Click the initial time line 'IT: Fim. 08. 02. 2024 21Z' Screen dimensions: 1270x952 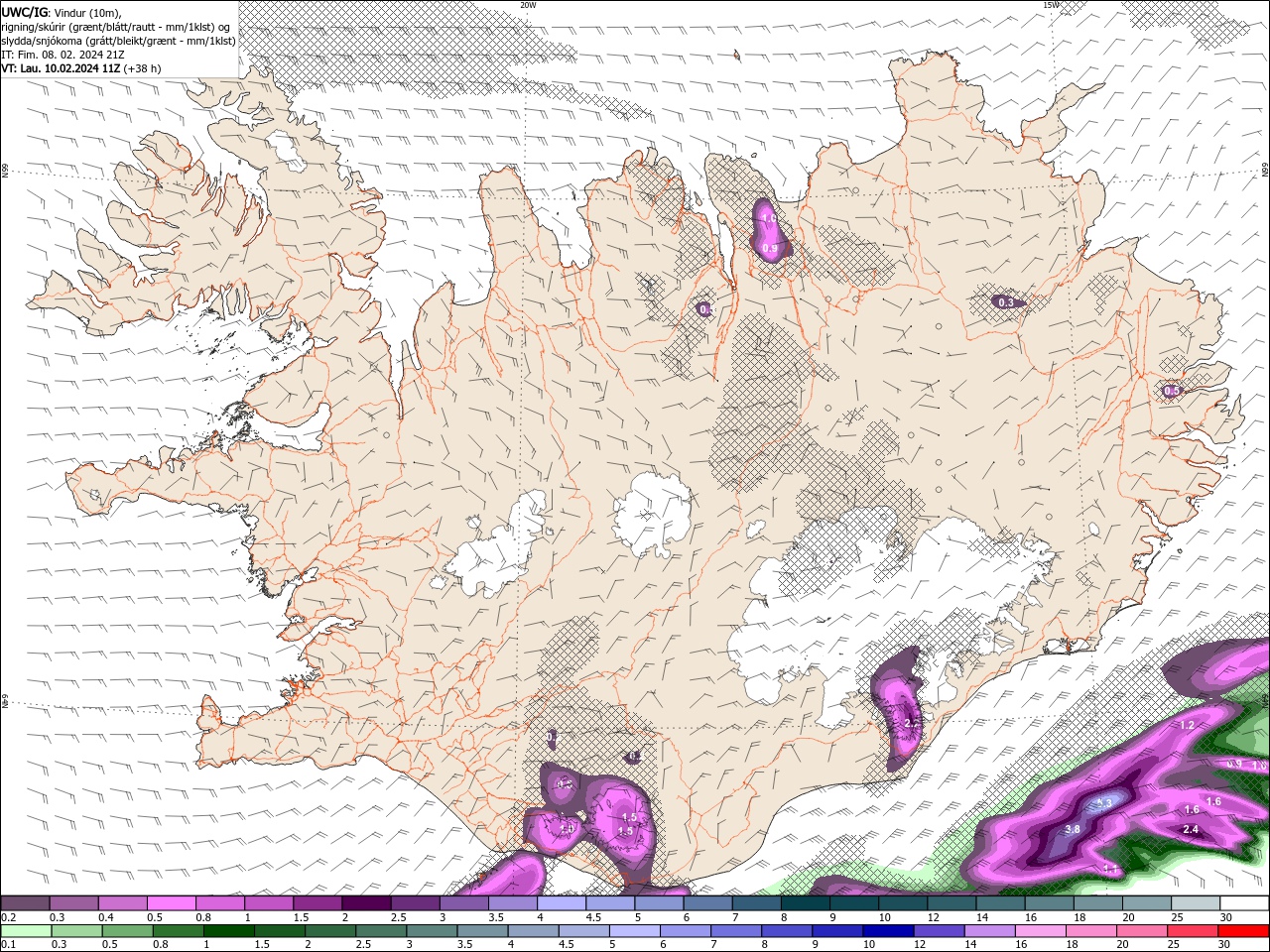click(x=63, y=55)
